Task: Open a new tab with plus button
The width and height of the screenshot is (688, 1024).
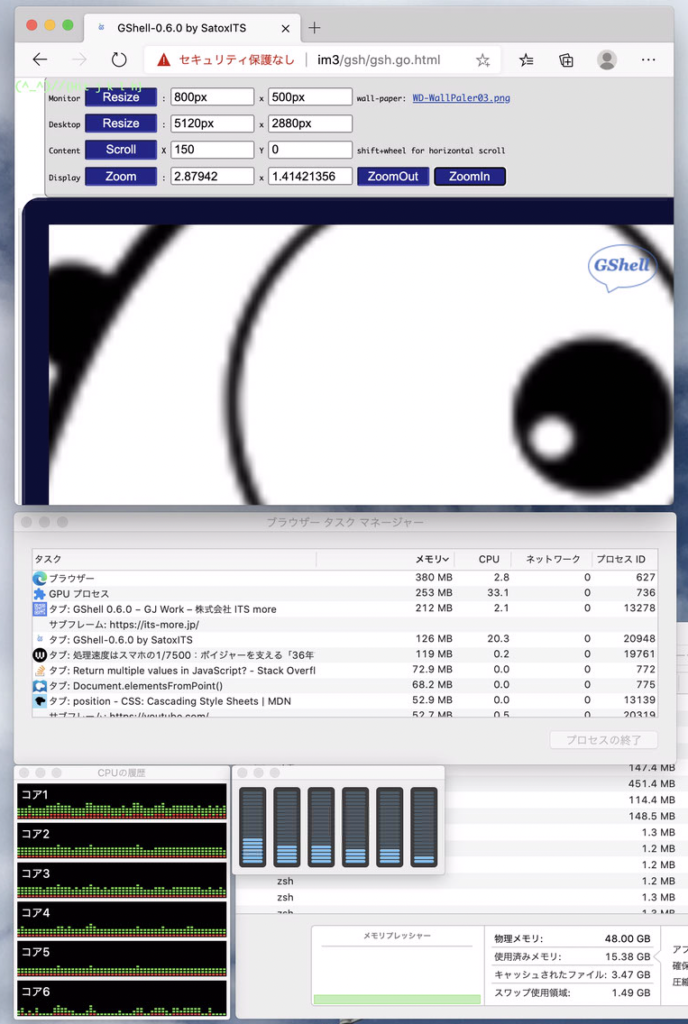Action: 314,27
